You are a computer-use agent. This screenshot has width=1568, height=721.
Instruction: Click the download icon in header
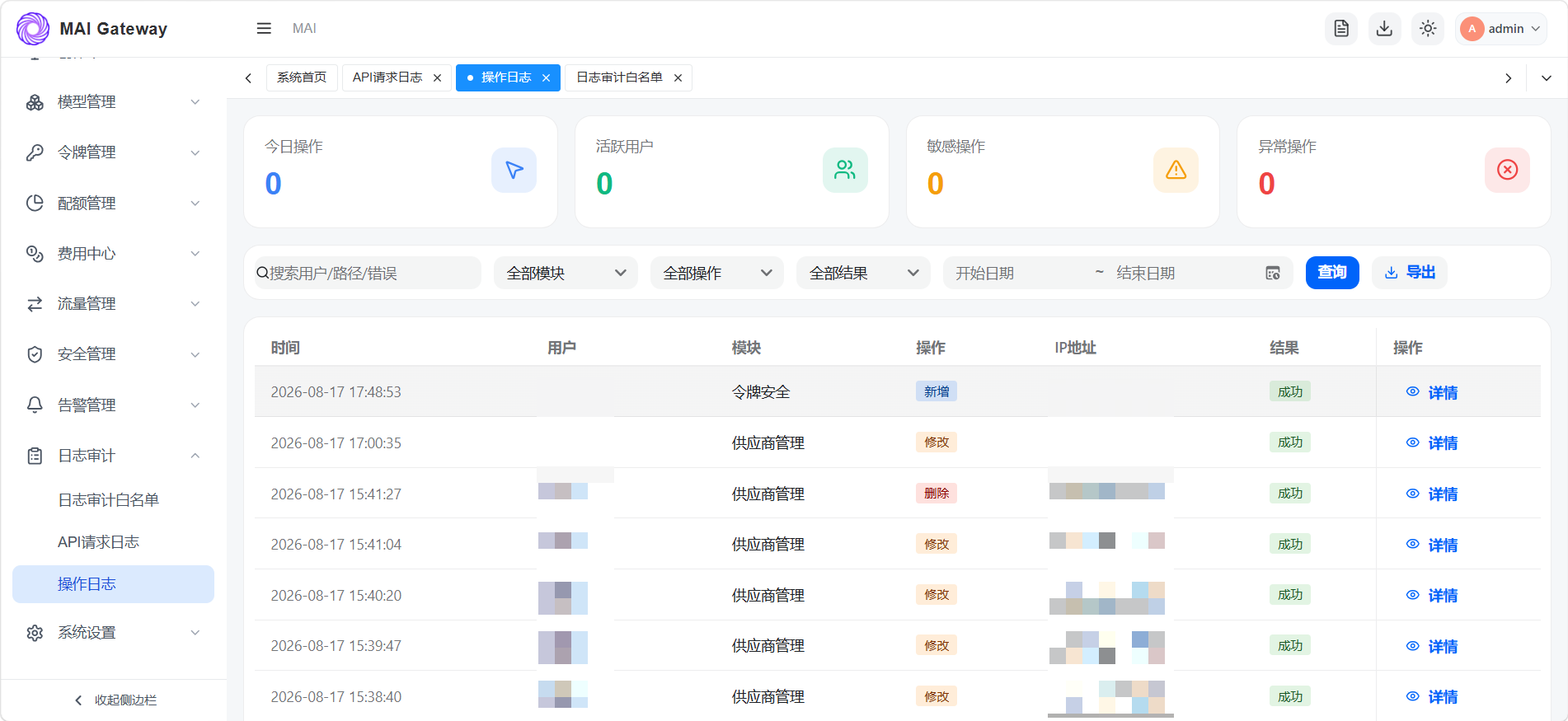tap(1385, 29)
